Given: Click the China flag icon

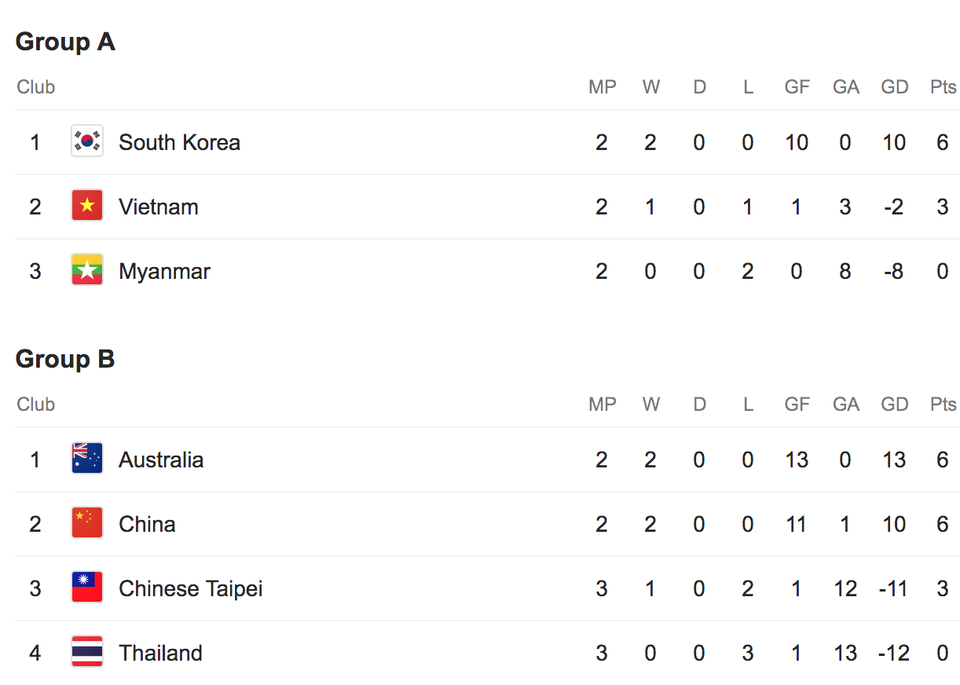Looking at the screenshot, I should [87, 523].
